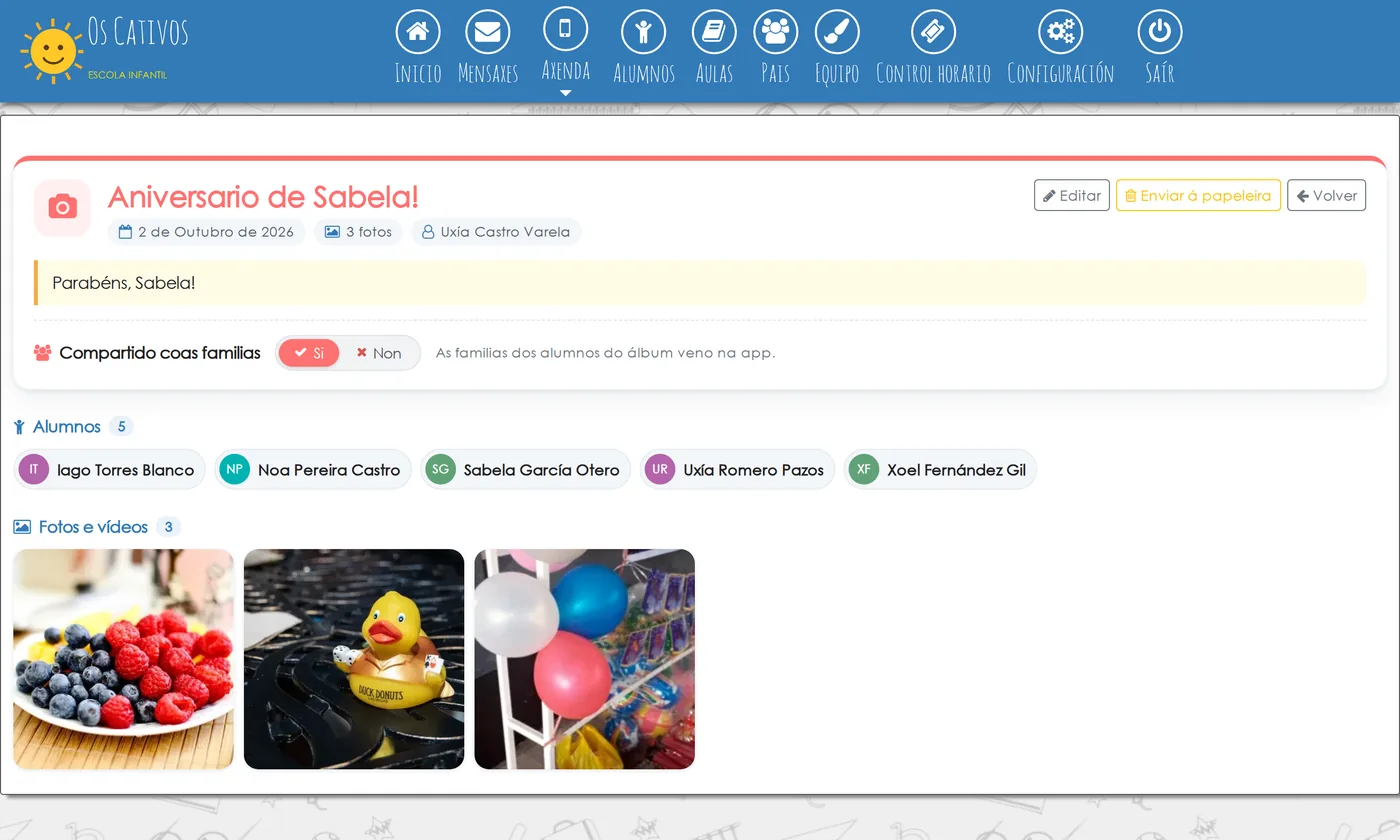The height and width of the screenshot is (840, 1400).
Task: Open the Pais people group icon
Action: (x=775, y=32)
